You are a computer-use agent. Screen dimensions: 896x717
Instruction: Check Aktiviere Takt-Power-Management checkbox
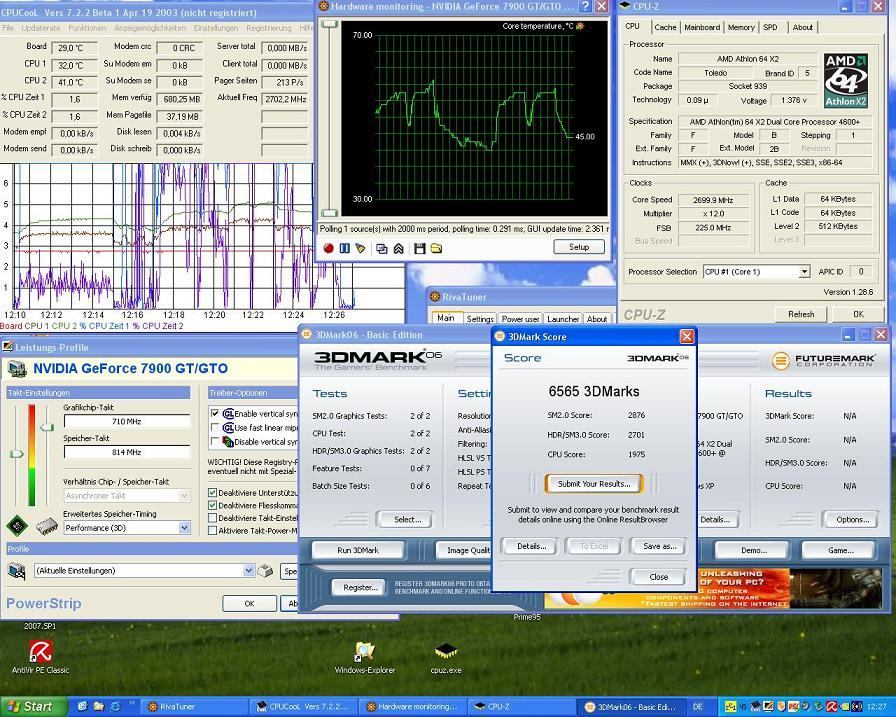(213, 530)
